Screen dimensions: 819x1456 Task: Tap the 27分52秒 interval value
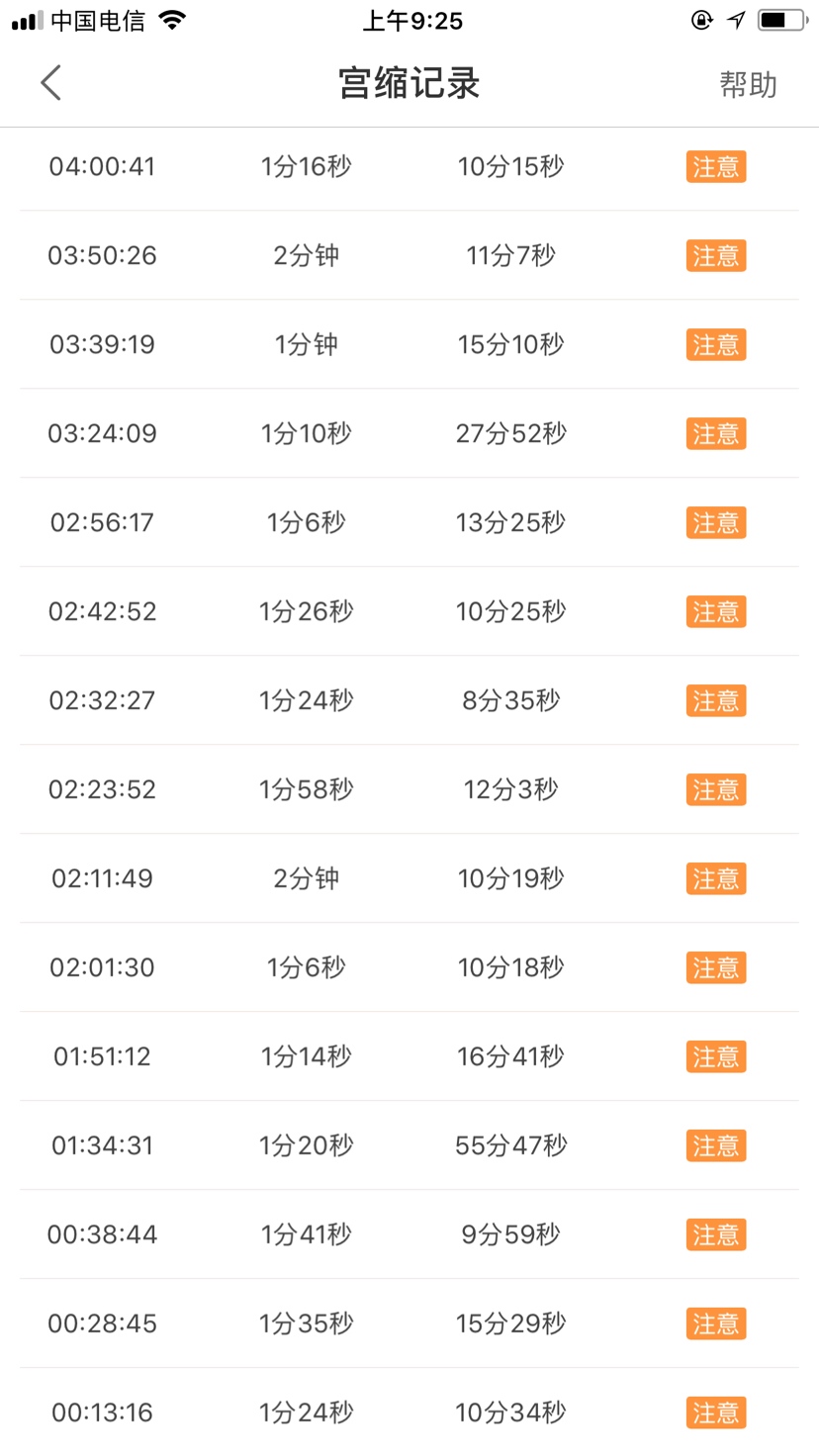click(x=510, y=433)
